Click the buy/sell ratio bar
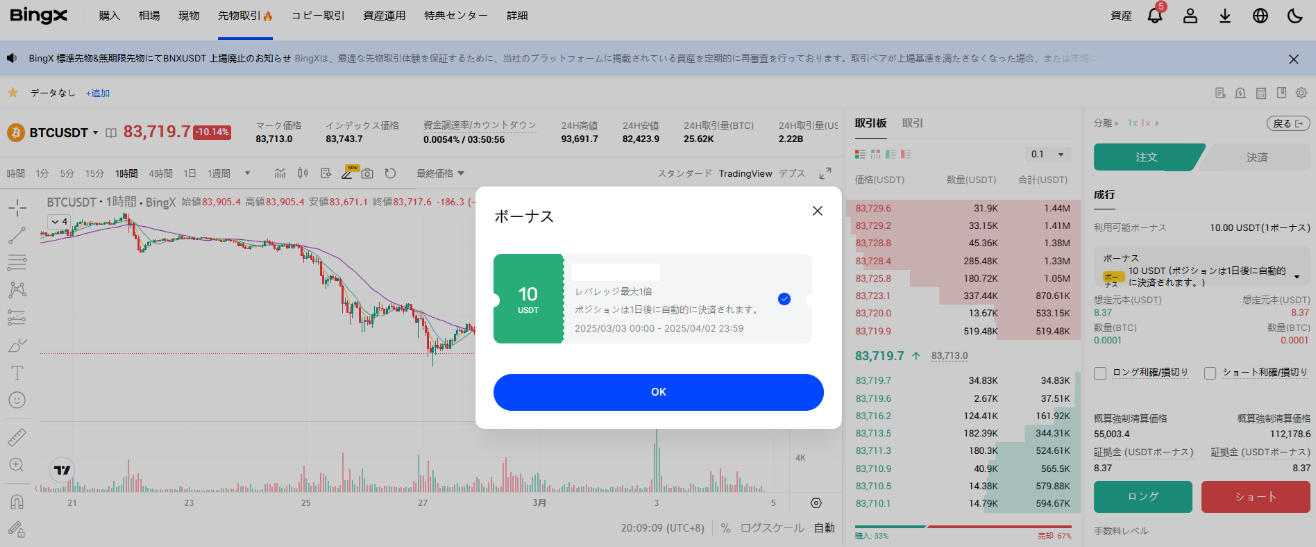 pyautogui.click(x=963, y=527)
